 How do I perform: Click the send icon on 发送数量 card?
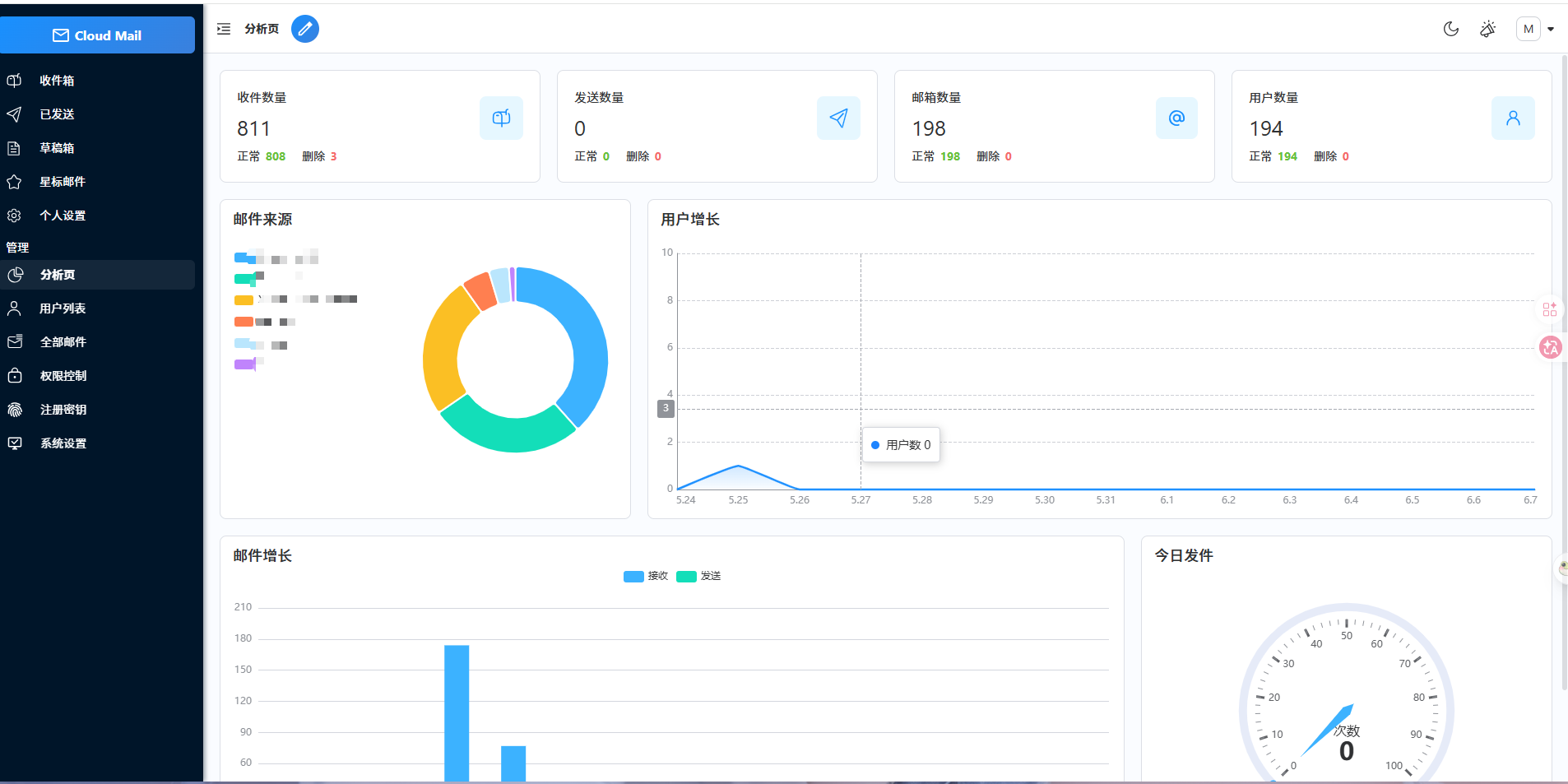pyautogui.click(x=838, y=118)
